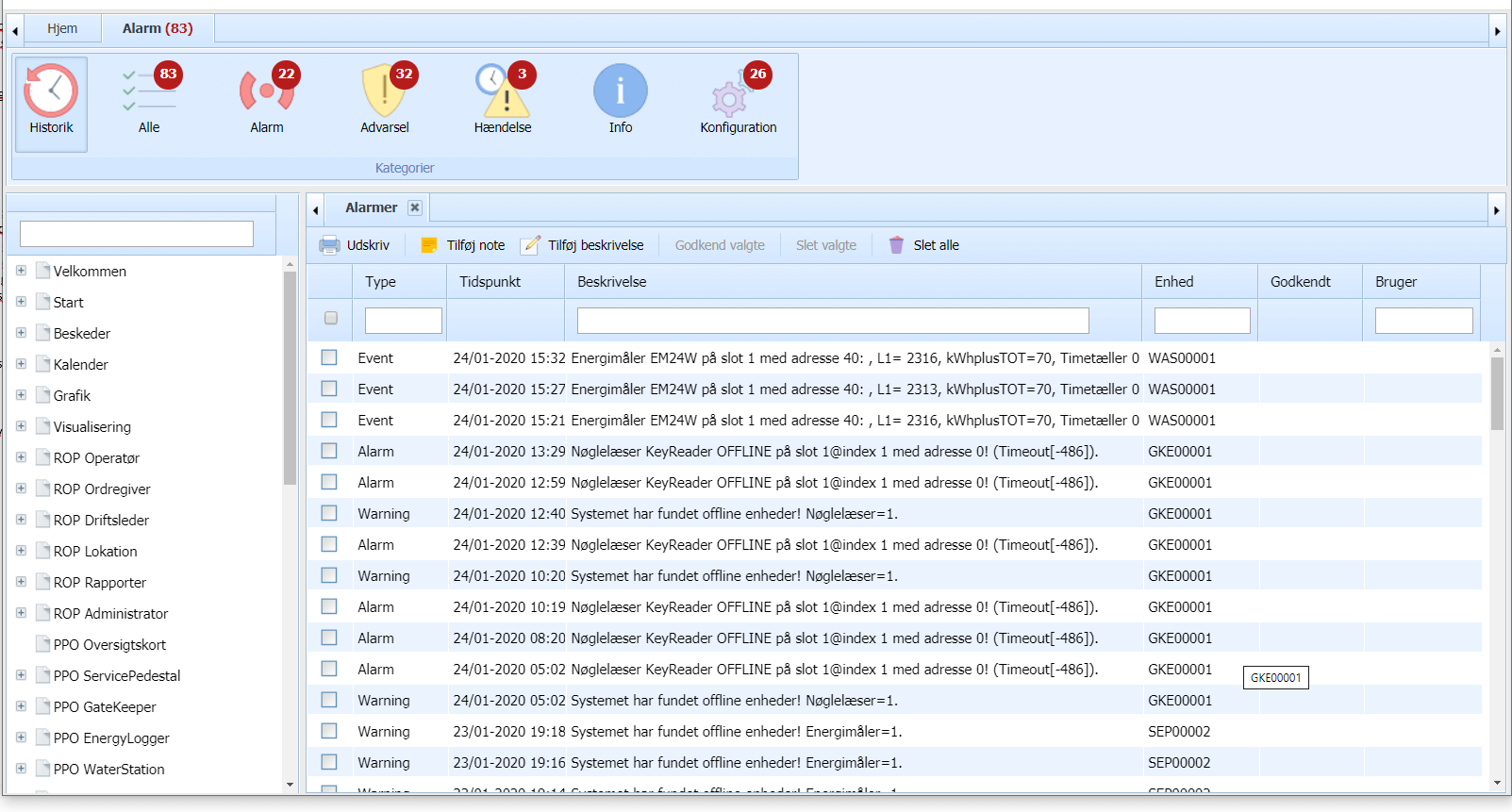
Task: Click the Beskeder page icon in tree
Action: (x=42, y=333)
